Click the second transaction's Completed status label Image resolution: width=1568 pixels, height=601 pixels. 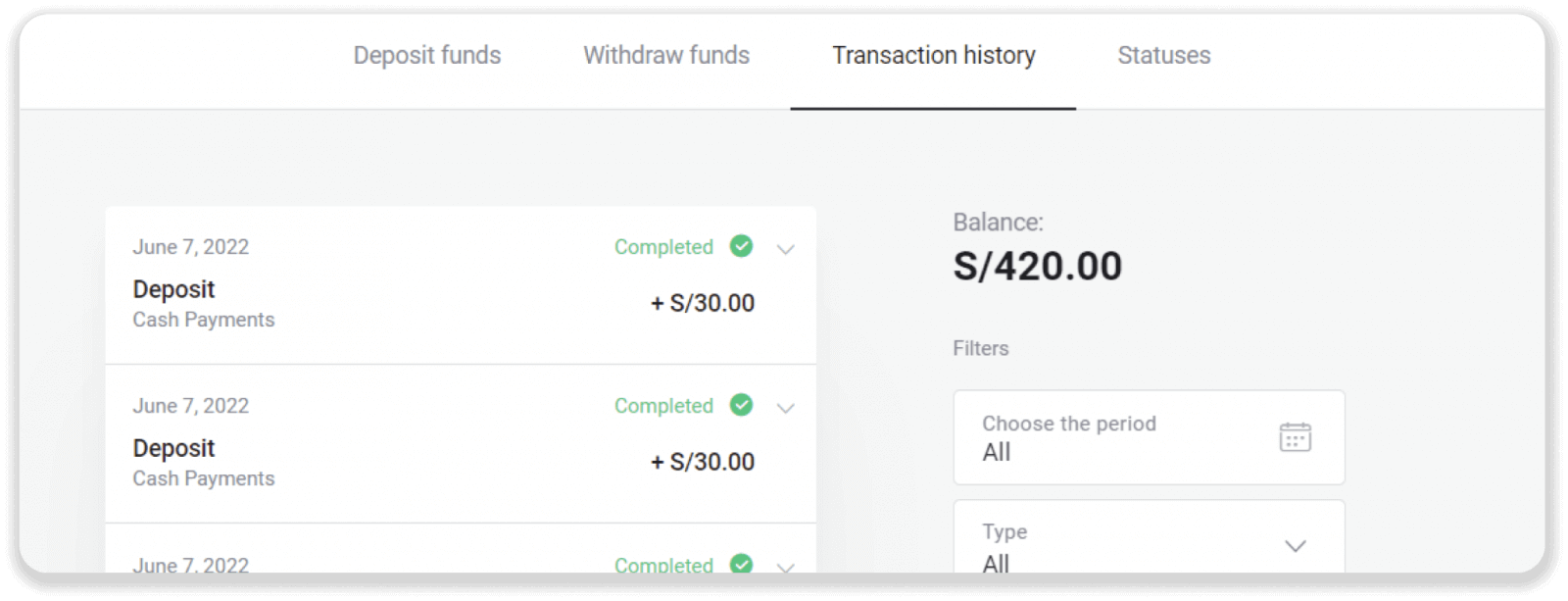tap(663, 406)
